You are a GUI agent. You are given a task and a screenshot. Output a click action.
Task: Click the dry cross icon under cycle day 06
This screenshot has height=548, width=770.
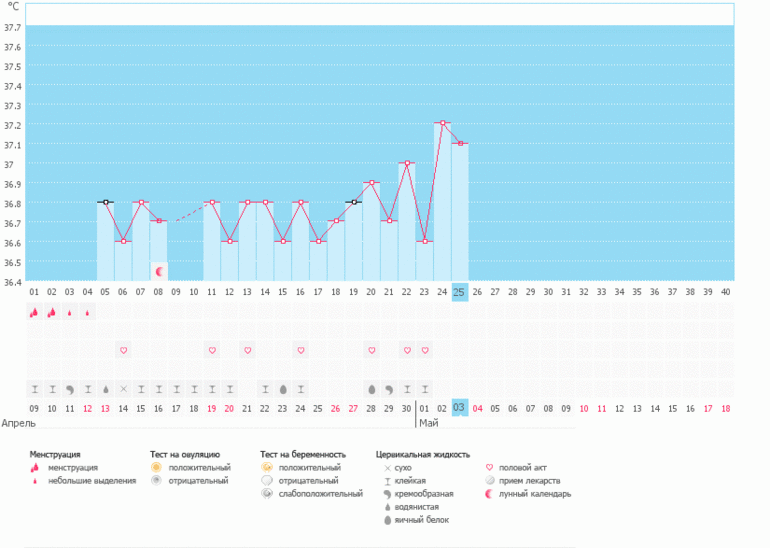[123, 389]
